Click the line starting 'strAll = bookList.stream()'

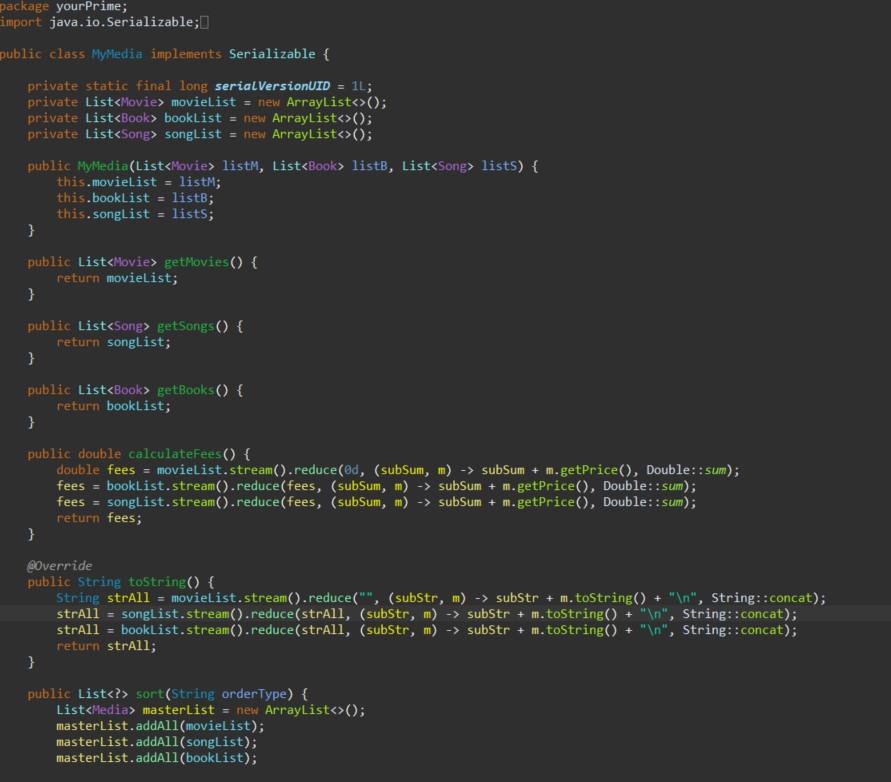tap(426, 630)
